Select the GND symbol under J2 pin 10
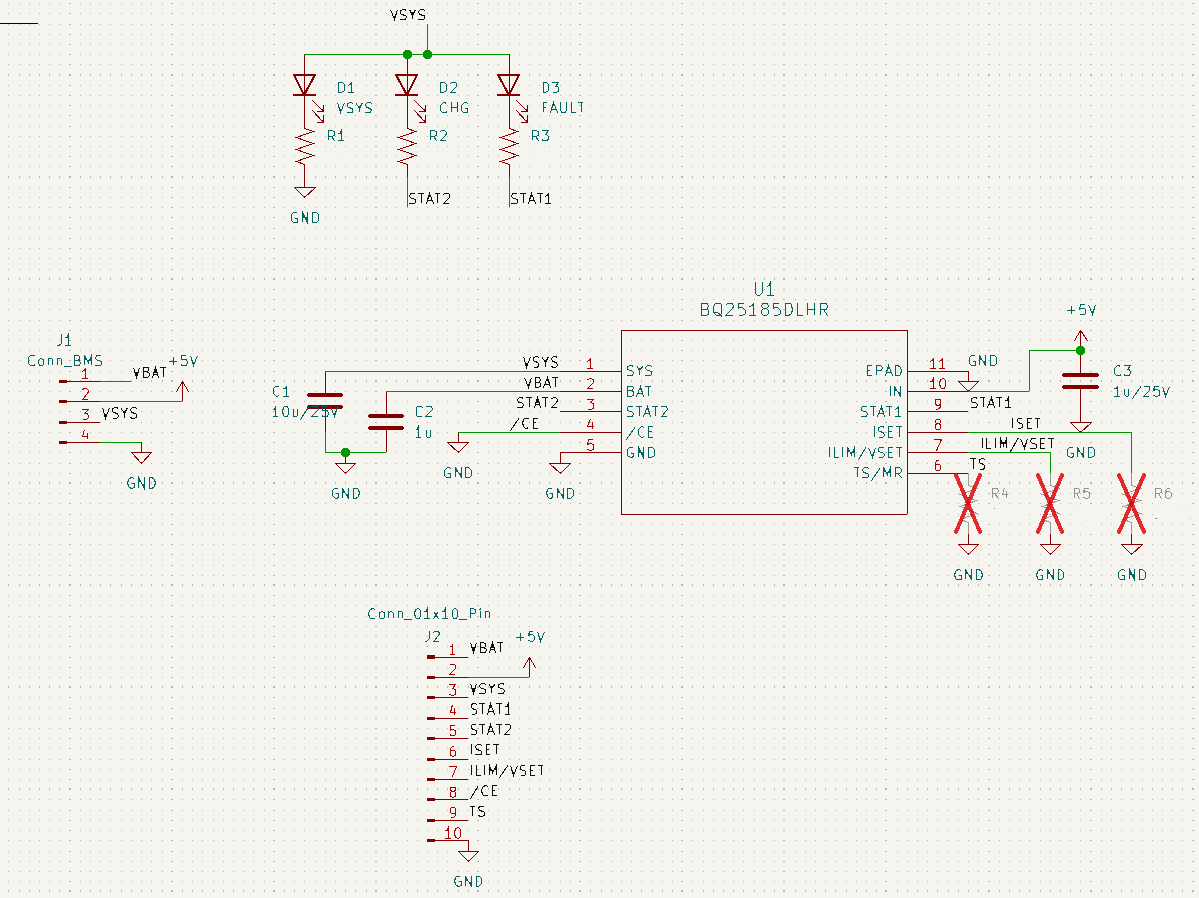This screenshot has height=898, width=1199. tap(468, 856)
